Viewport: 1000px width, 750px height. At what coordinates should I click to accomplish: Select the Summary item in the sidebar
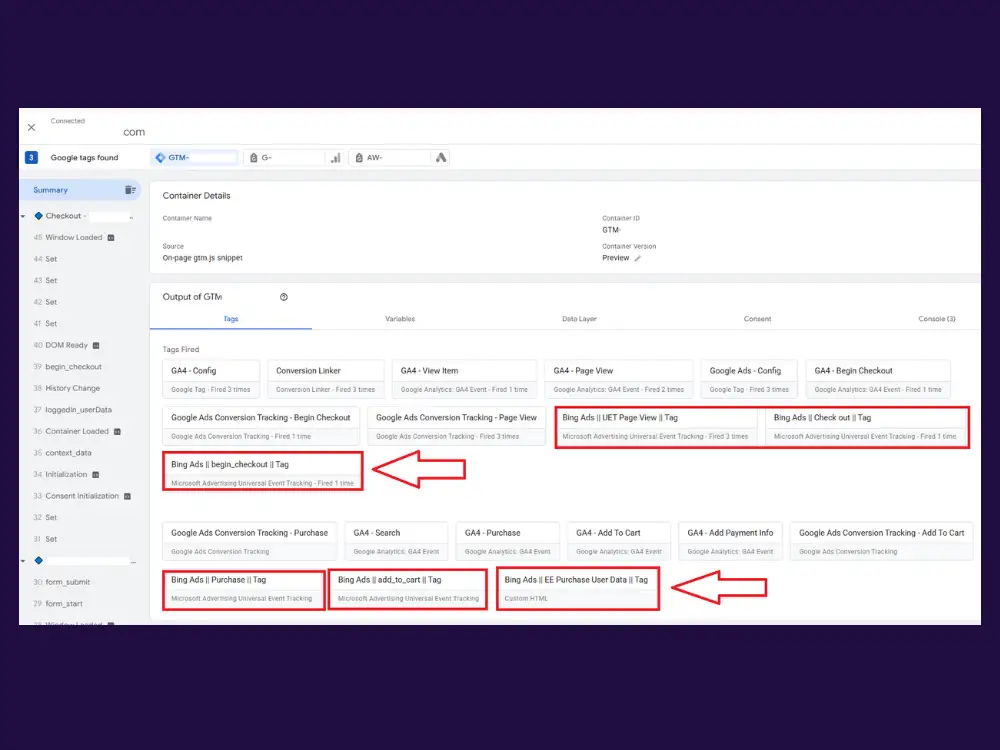click(51, 190)
